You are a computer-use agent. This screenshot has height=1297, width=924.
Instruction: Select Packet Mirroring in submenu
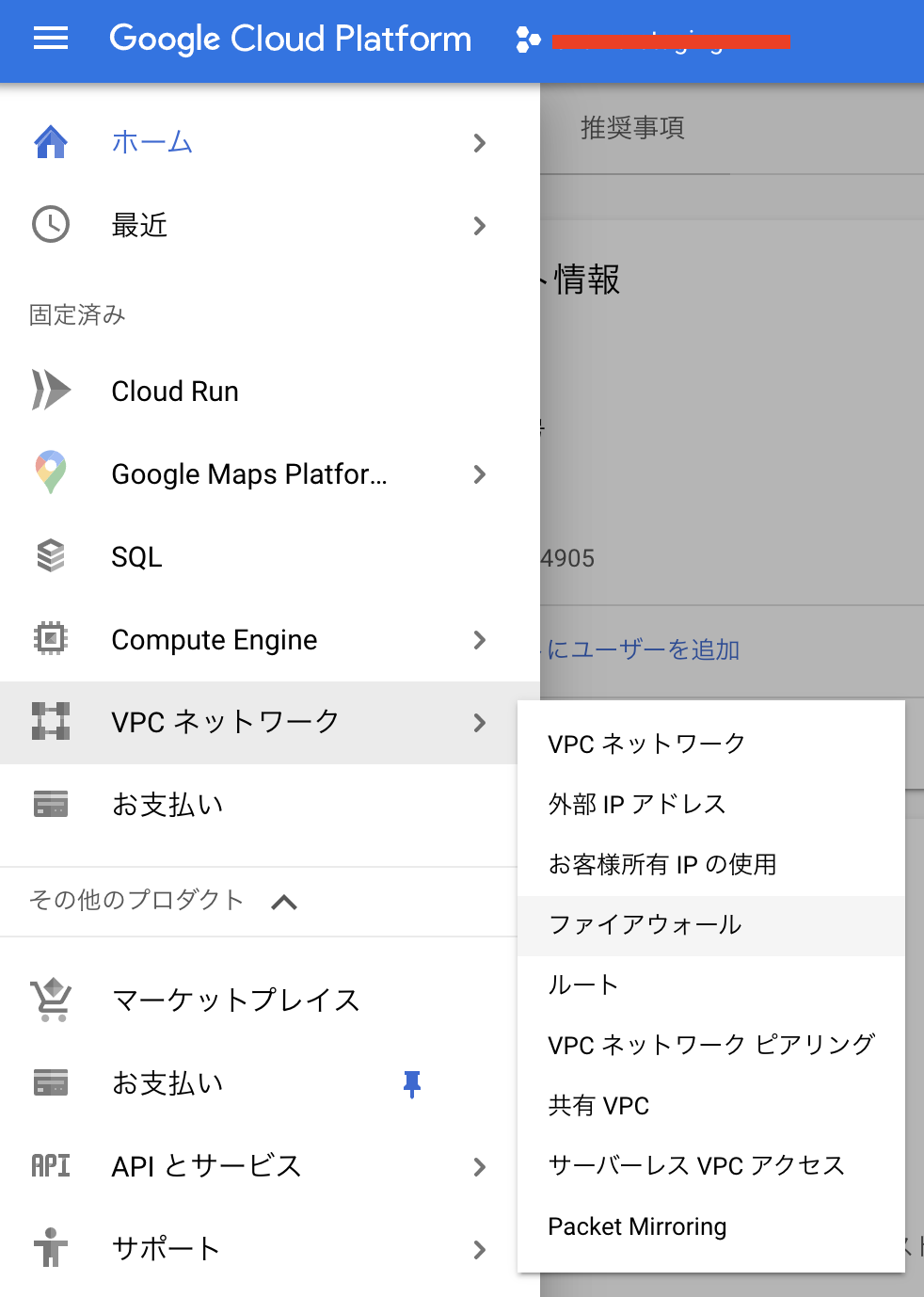[711, 1226]
